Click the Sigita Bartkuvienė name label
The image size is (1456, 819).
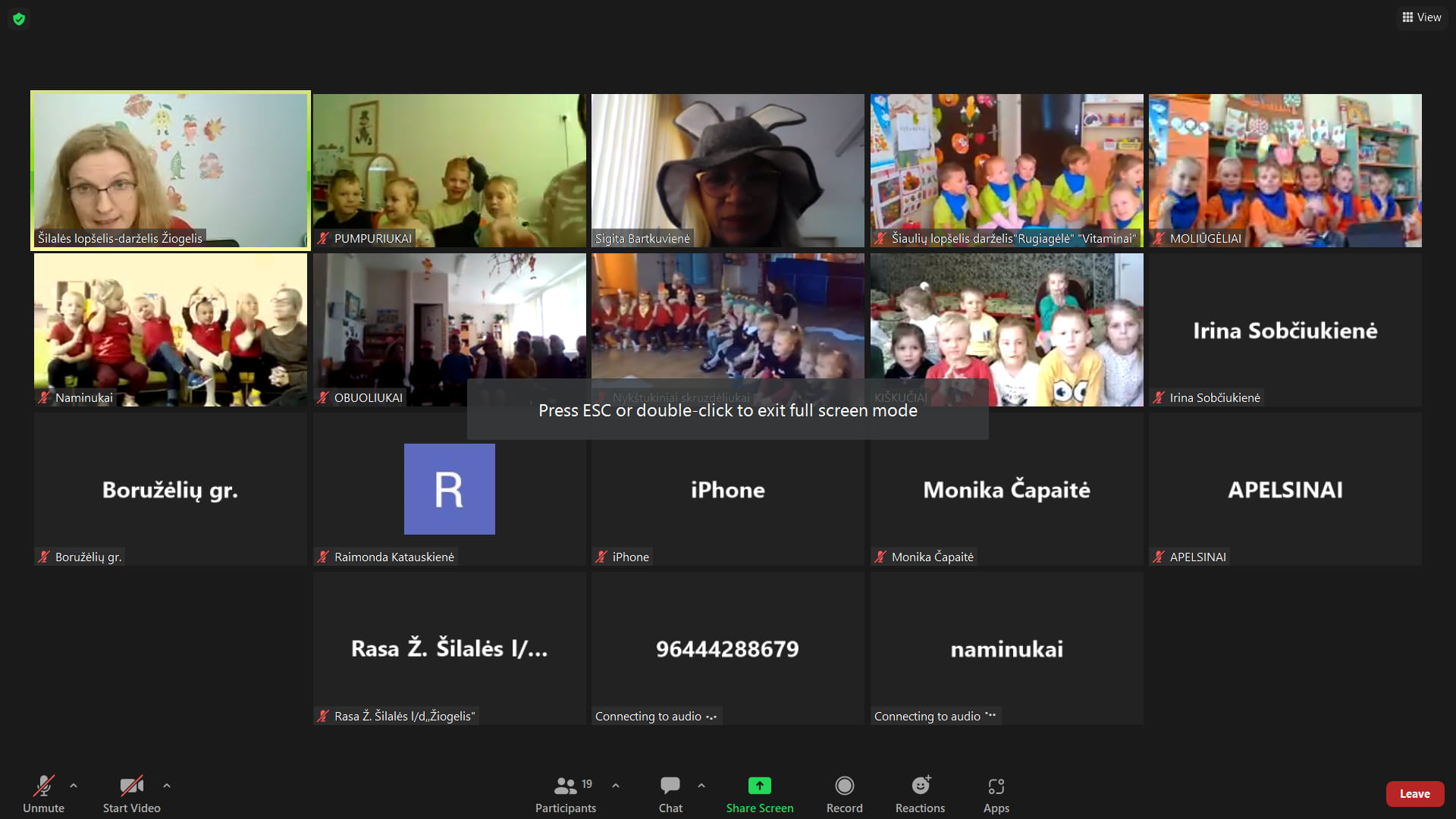(x=642, y=238)
